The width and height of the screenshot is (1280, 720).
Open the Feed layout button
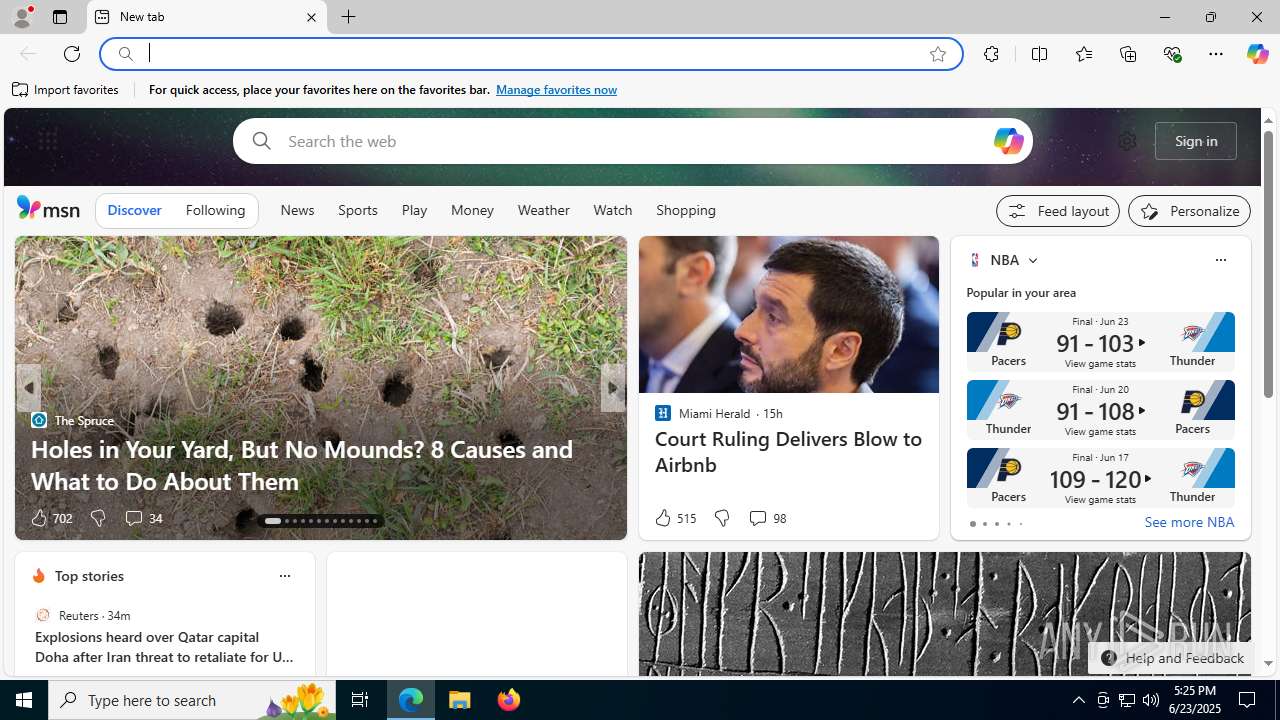pos(1057,211)
